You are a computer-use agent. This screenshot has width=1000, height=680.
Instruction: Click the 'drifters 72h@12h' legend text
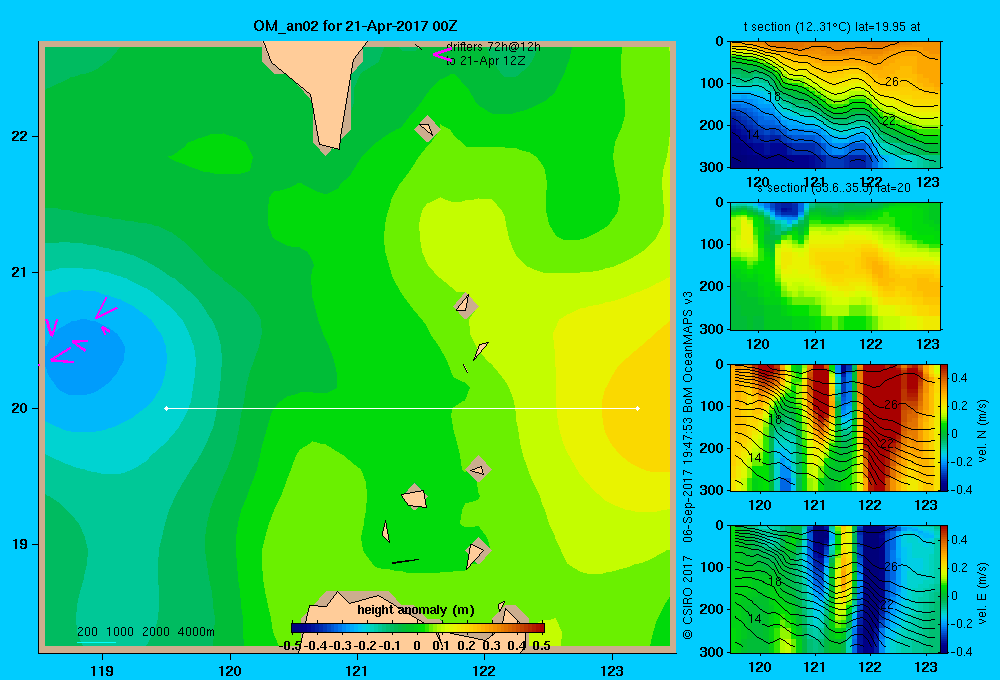click(493, 47)
